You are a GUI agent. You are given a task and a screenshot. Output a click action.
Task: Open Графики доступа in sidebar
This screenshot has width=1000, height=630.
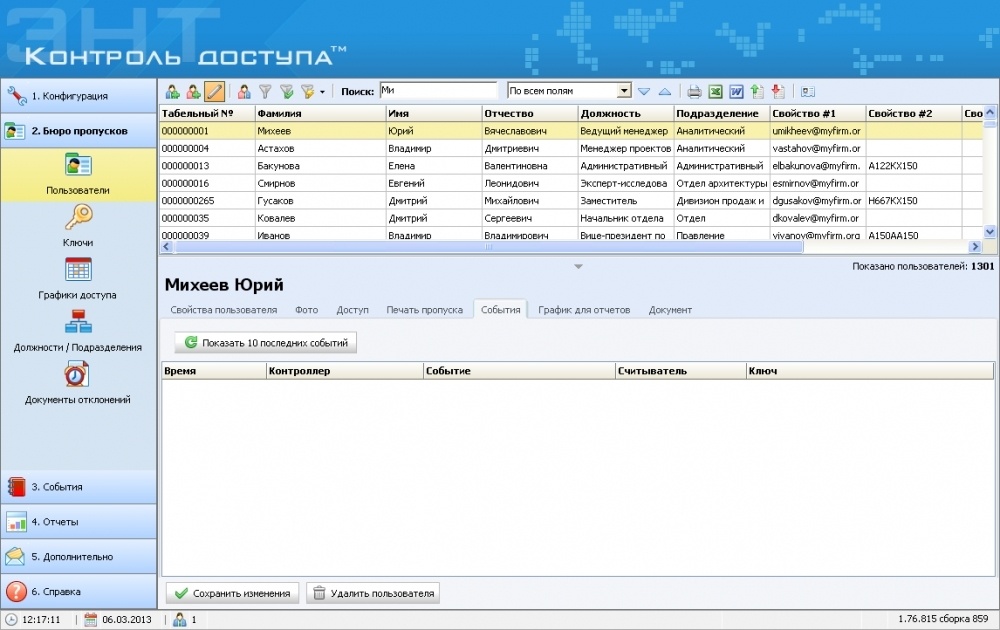(x=78, y=278)
